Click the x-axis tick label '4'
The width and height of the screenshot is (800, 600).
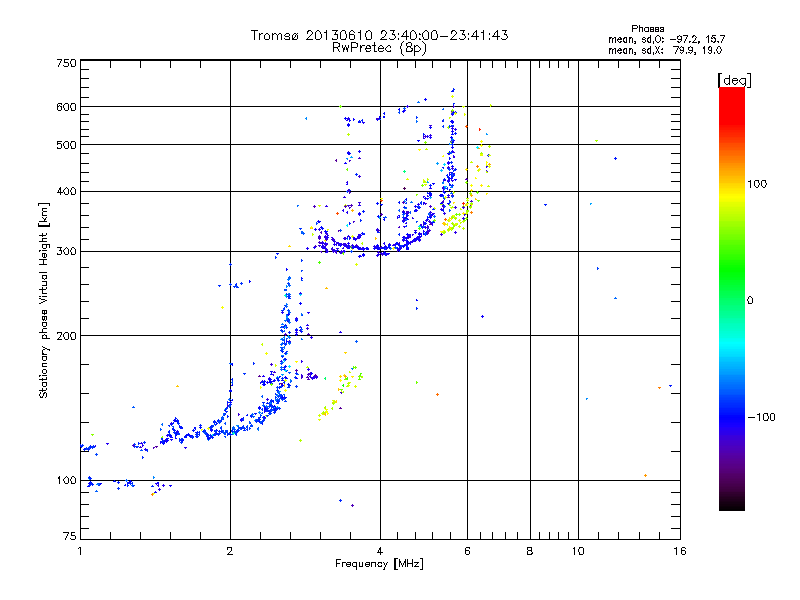click(x=380, y=551)
